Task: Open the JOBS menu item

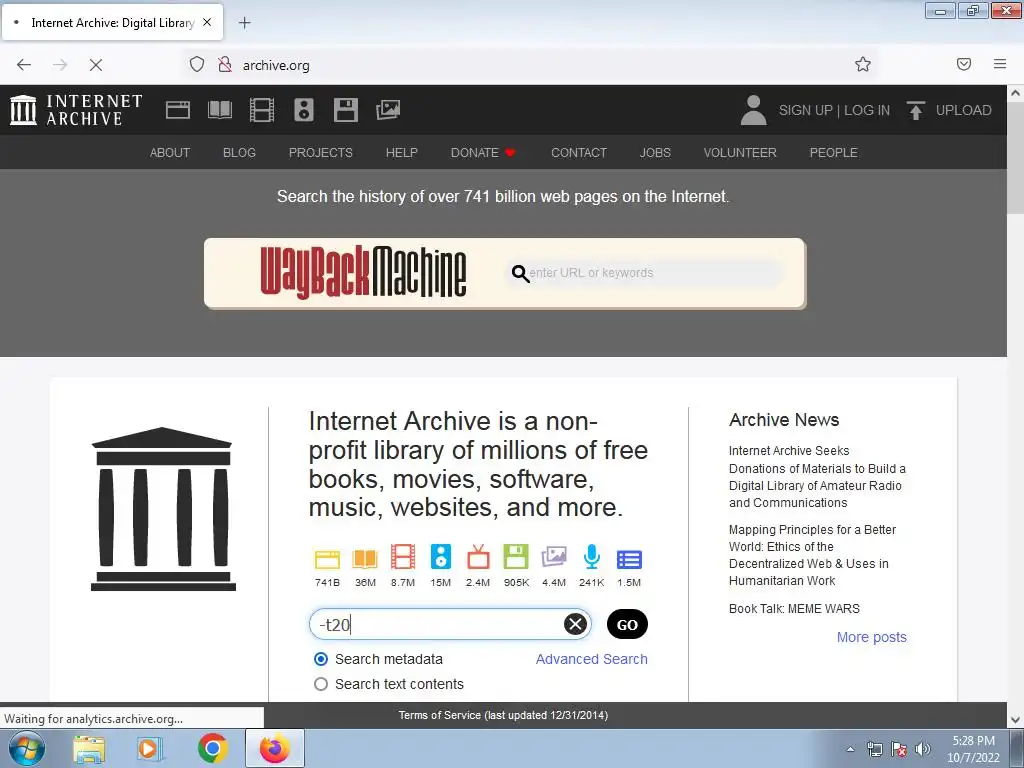Action: pos(655,152)
